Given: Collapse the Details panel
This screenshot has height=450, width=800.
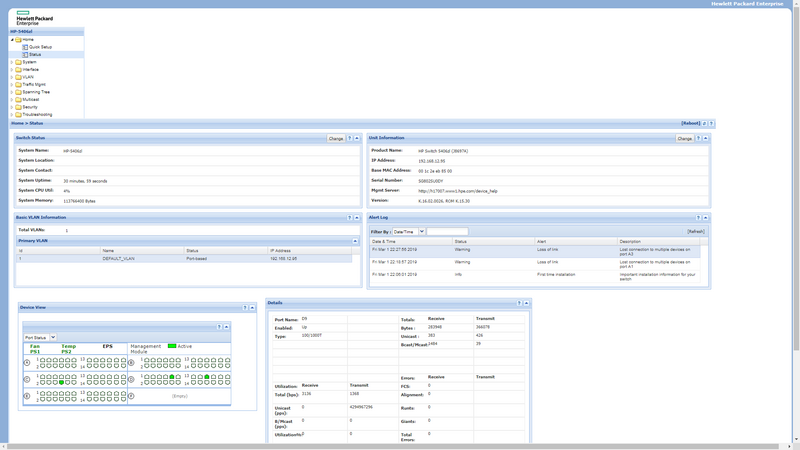Looking at the screenshot, I should coord(527,303).
